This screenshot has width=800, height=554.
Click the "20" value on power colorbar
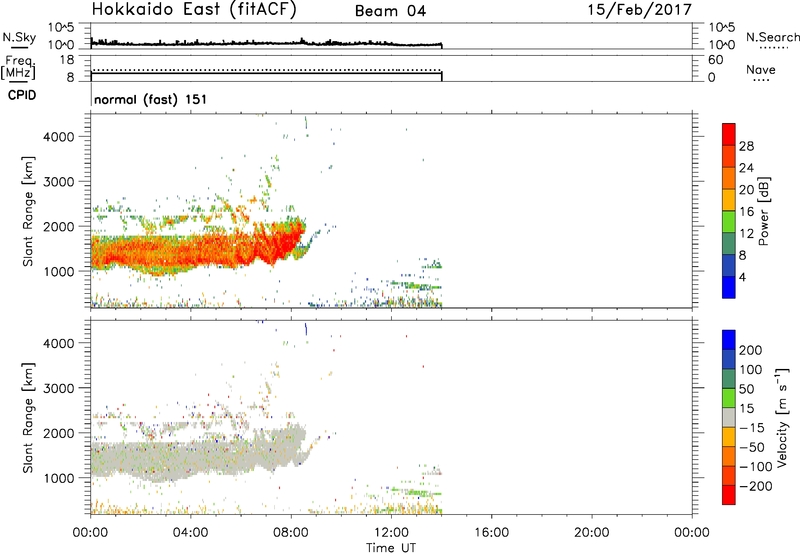click(746, 190)
